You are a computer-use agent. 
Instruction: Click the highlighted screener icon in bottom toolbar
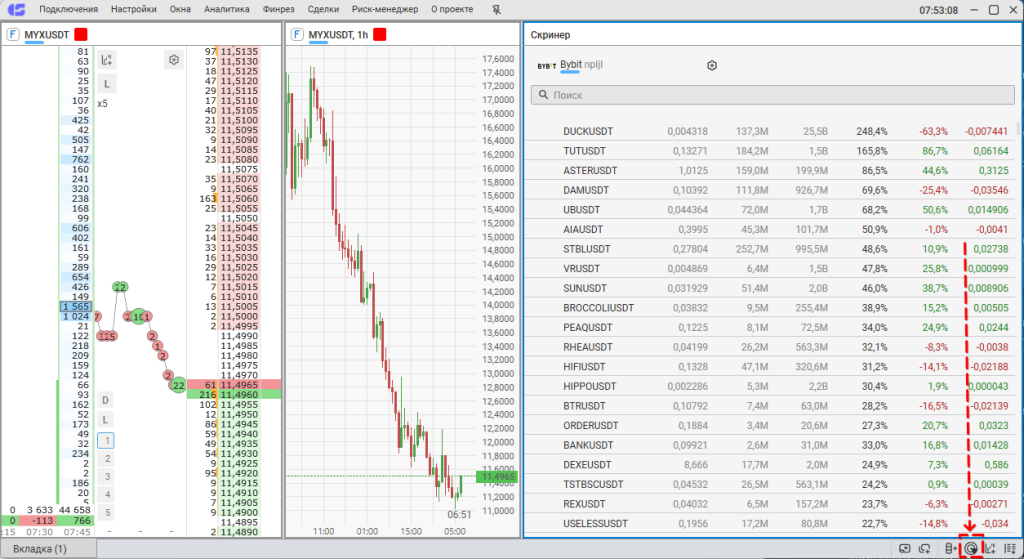pos(970,548)
